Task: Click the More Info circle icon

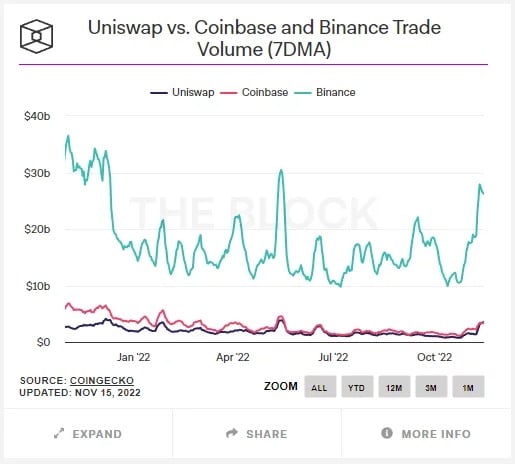Action: pyautogui.click(x=387, y=433)
